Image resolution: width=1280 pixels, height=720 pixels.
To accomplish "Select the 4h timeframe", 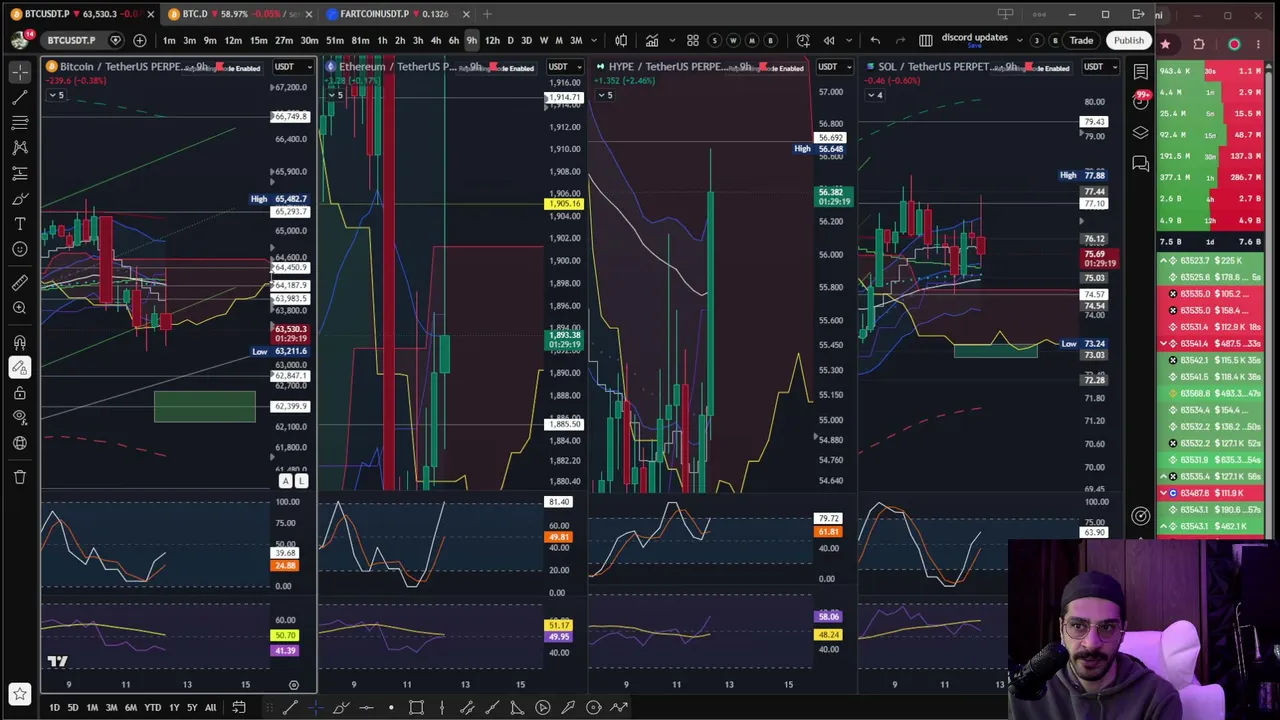I will [x=436, y=40].
